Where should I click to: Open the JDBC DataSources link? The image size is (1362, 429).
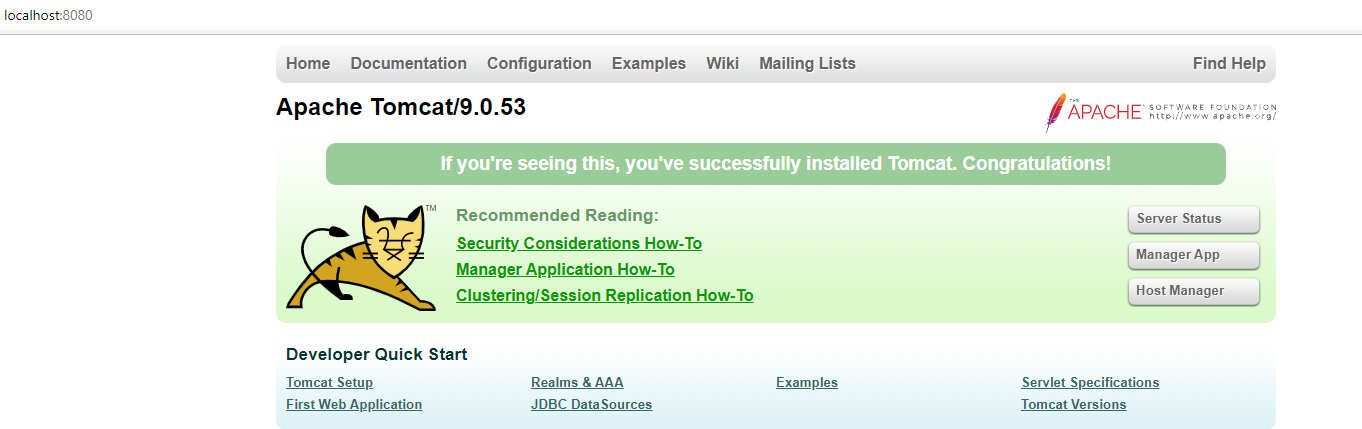coord(591,404)
